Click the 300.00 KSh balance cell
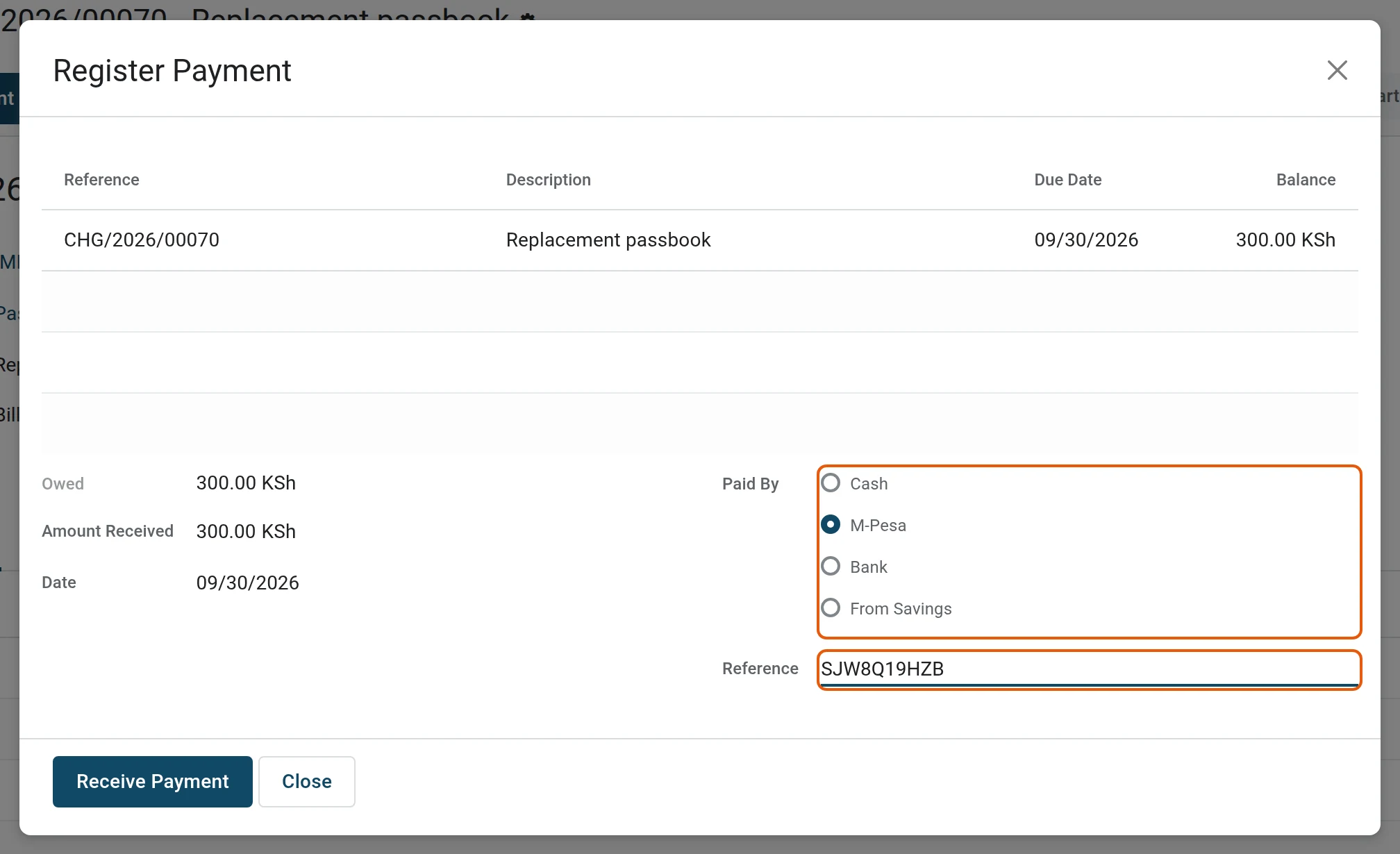Screen dimensions: 1400x854 click(x=1285, y=240)
